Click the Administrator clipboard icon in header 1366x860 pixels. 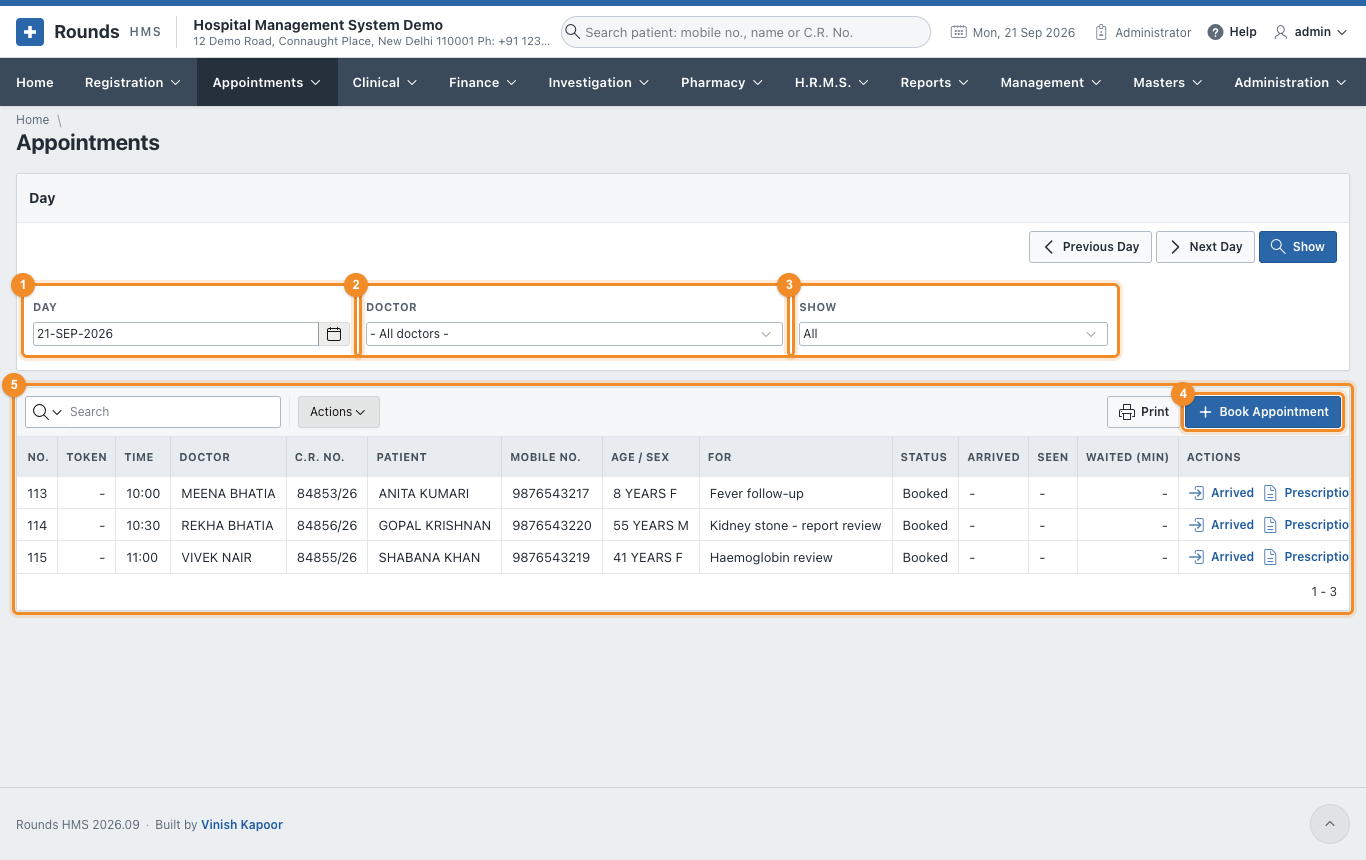pyautogui.click(x=1101, y=32)
